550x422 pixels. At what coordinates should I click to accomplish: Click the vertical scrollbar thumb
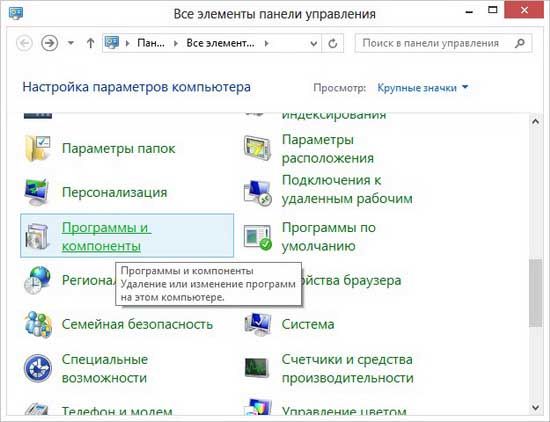(x=536, y=293)
